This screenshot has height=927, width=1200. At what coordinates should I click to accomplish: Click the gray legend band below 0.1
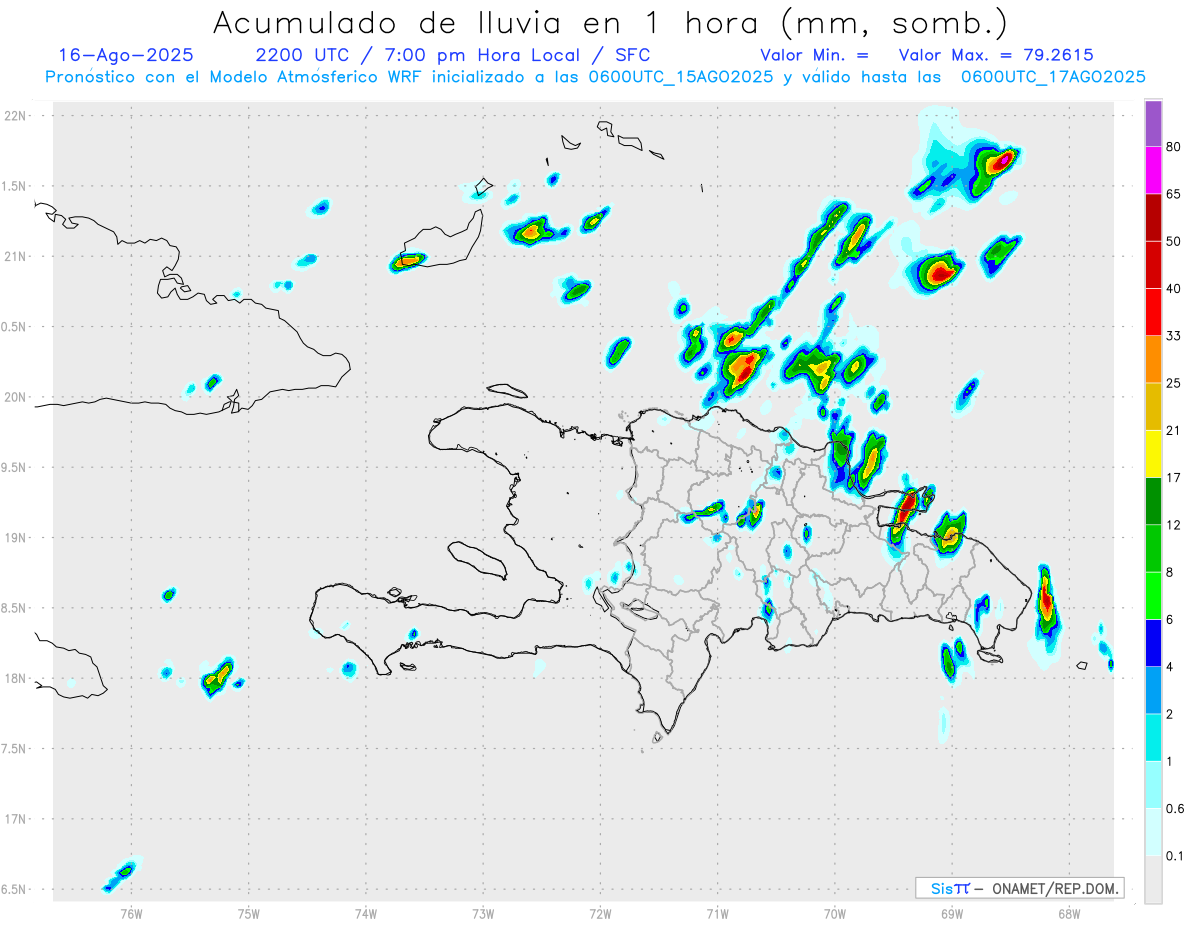[x=1153, y=880]
